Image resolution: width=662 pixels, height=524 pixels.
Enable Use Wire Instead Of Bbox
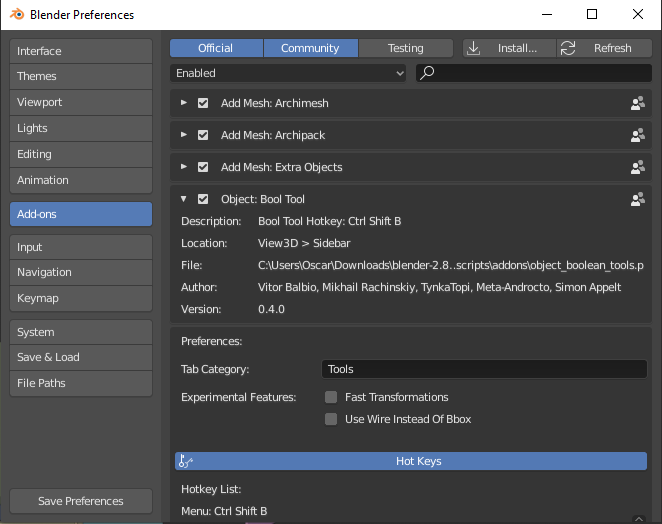pos(331,419)
